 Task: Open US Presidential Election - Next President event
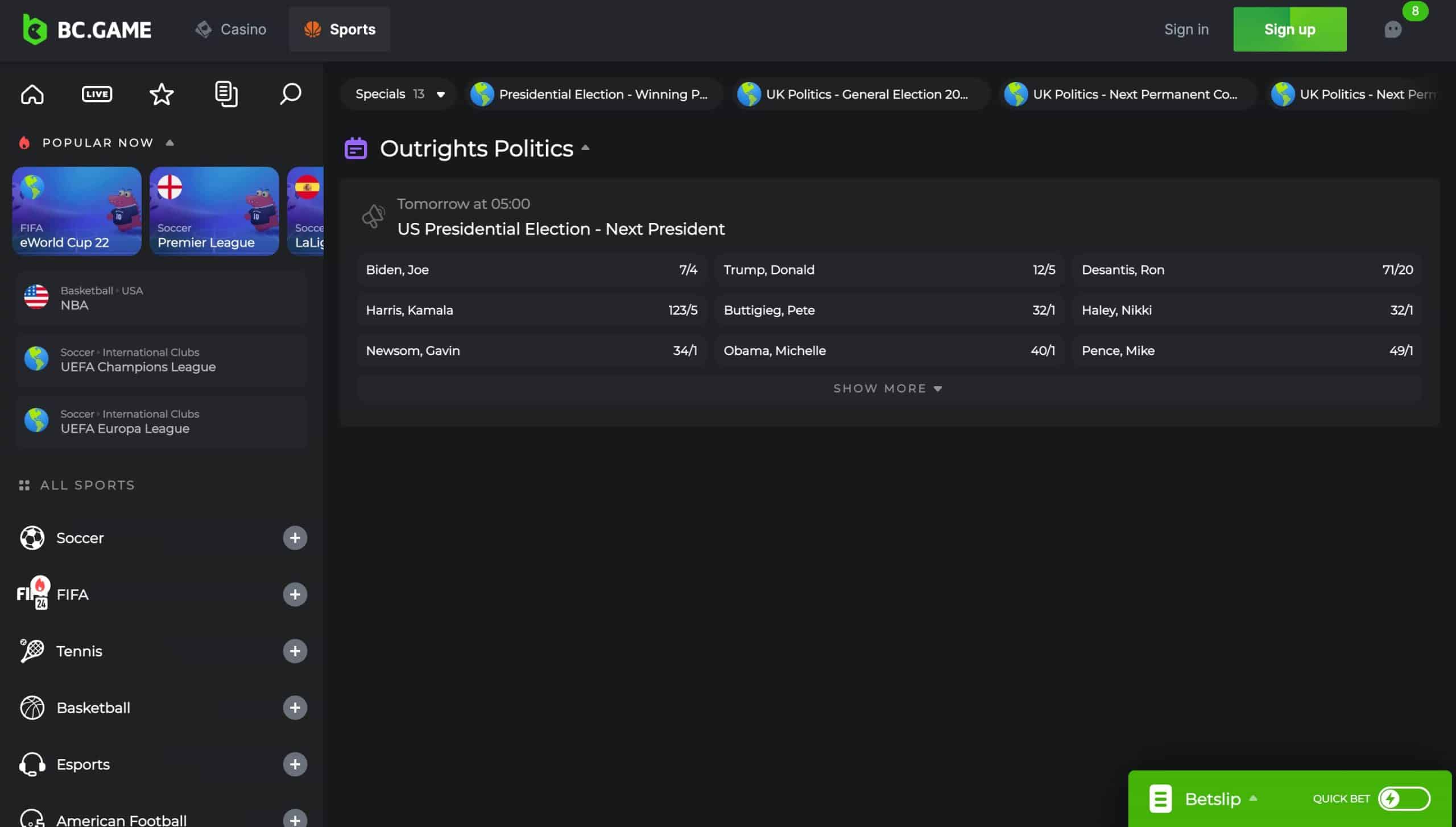(561, 229)
